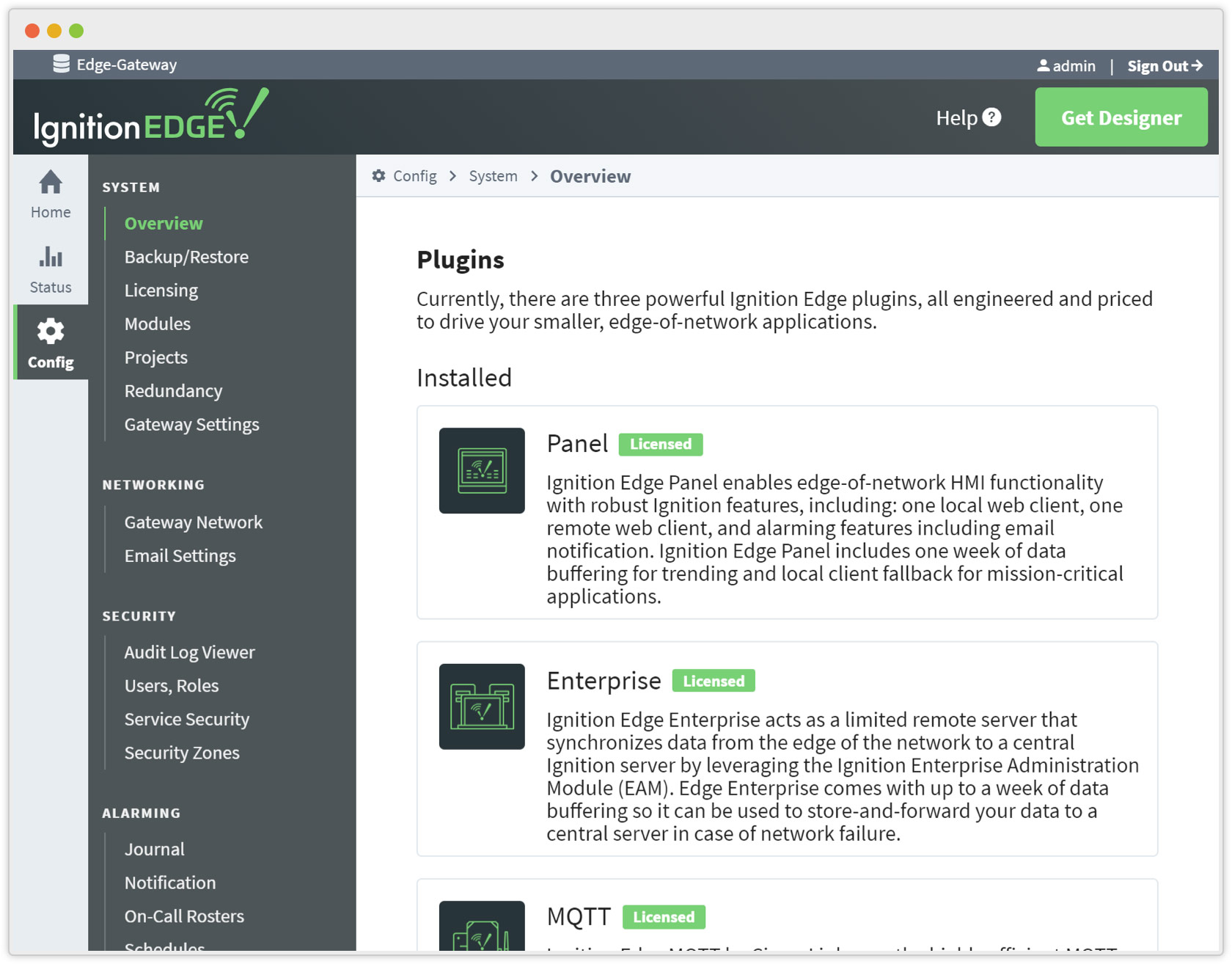Click the Ignition Edge logo
Screen dimensions: 1232x964
click(151, 116)
